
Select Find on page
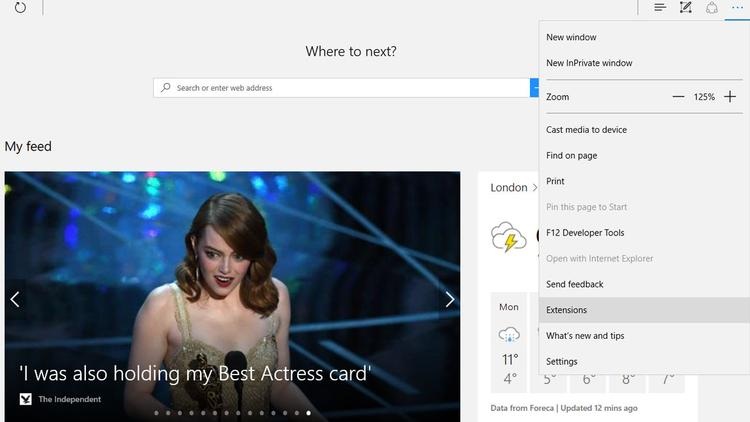(572, 155)
